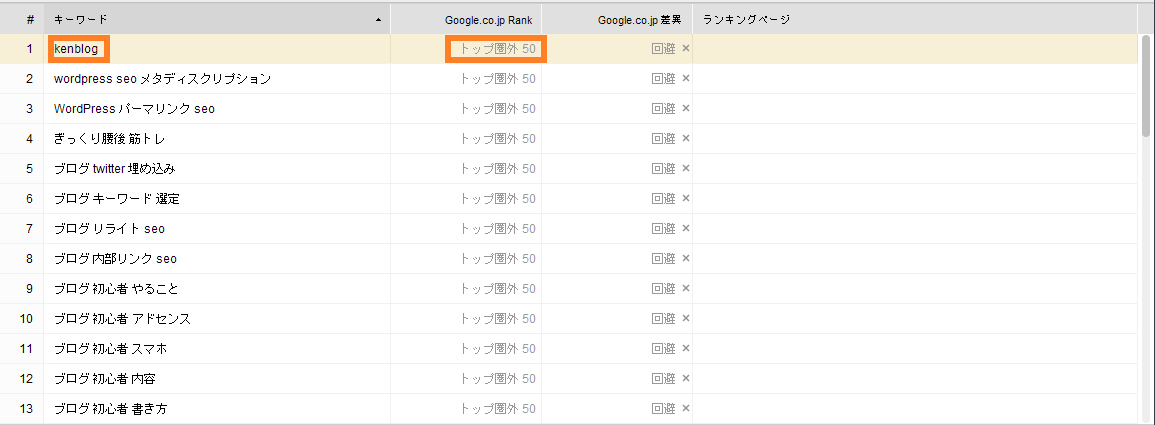Image resolution: width=1155 pixels, height=425 pixels.
Task: Click the × icon in the ブログ リライト seo row
Action: tap(686, 228)
